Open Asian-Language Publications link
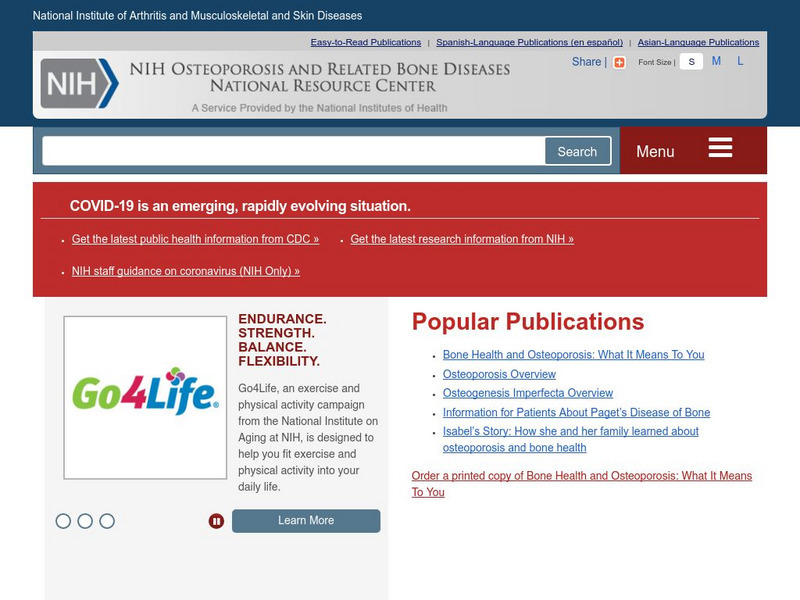 click(x=698, y=42)
